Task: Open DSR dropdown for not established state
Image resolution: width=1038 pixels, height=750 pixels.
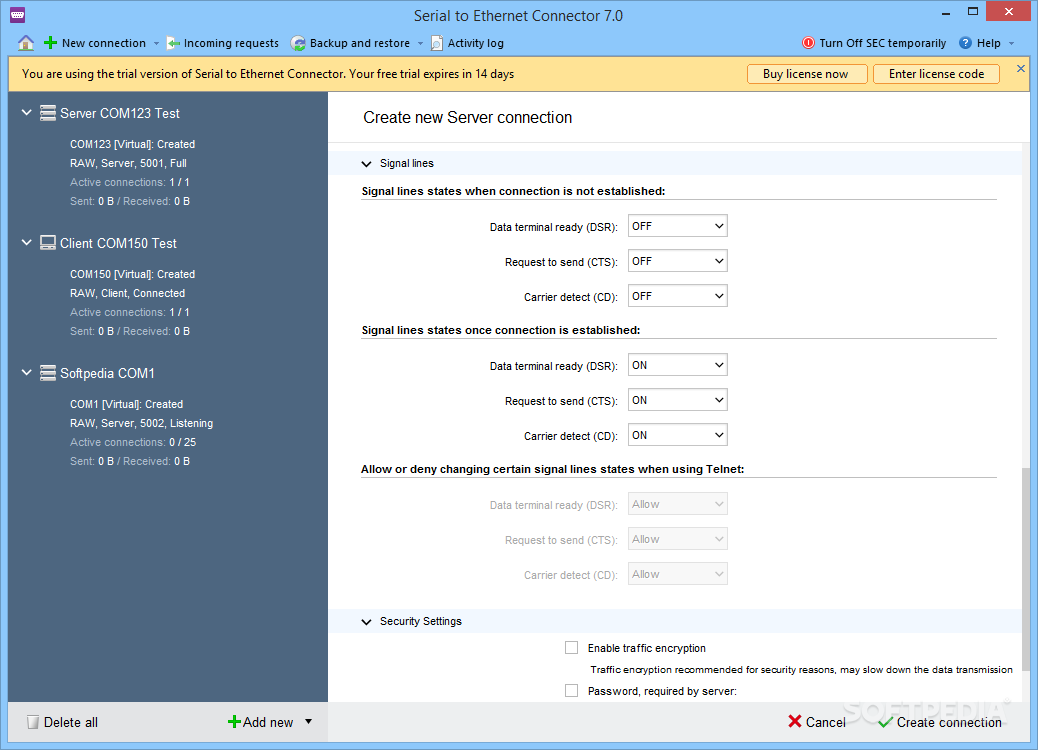Action: (x=677, y=226)
